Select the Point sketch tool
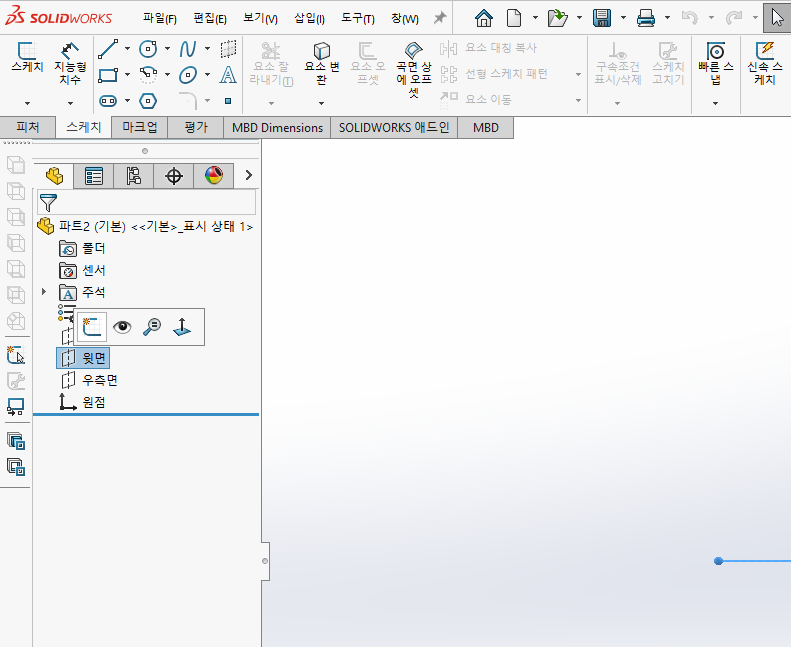This screenshot has height=647, width=791. [x=228, y=101]
